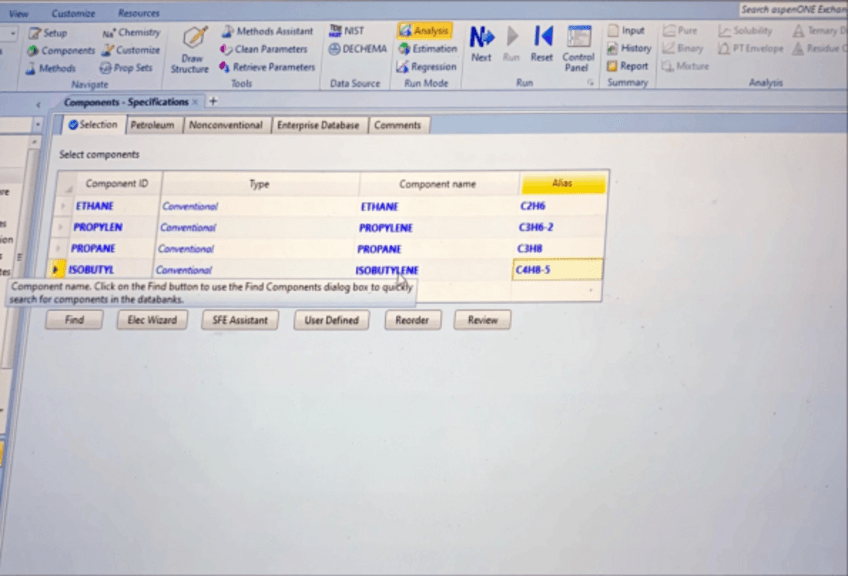This screenshot has width=848, height=576.
Task: Switch to the Nonconventional tab
Action: (x=226, y=125)
